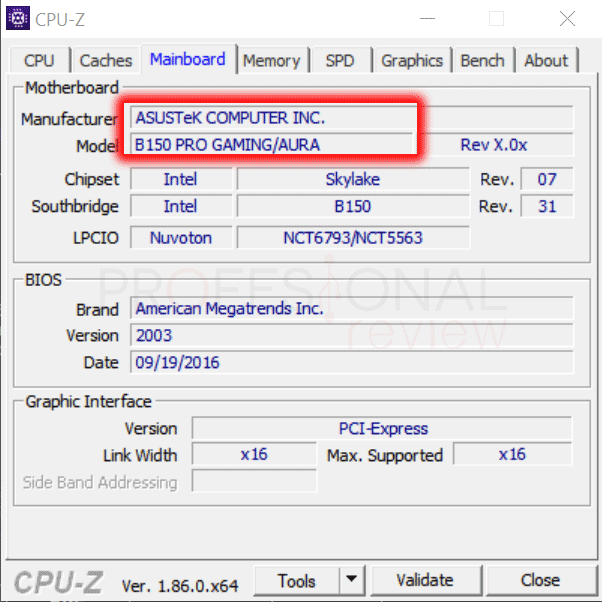The width and height of the screenshot is (602, 602).
Task: Open the SPD tab
Action: click(x=340, y=61)
